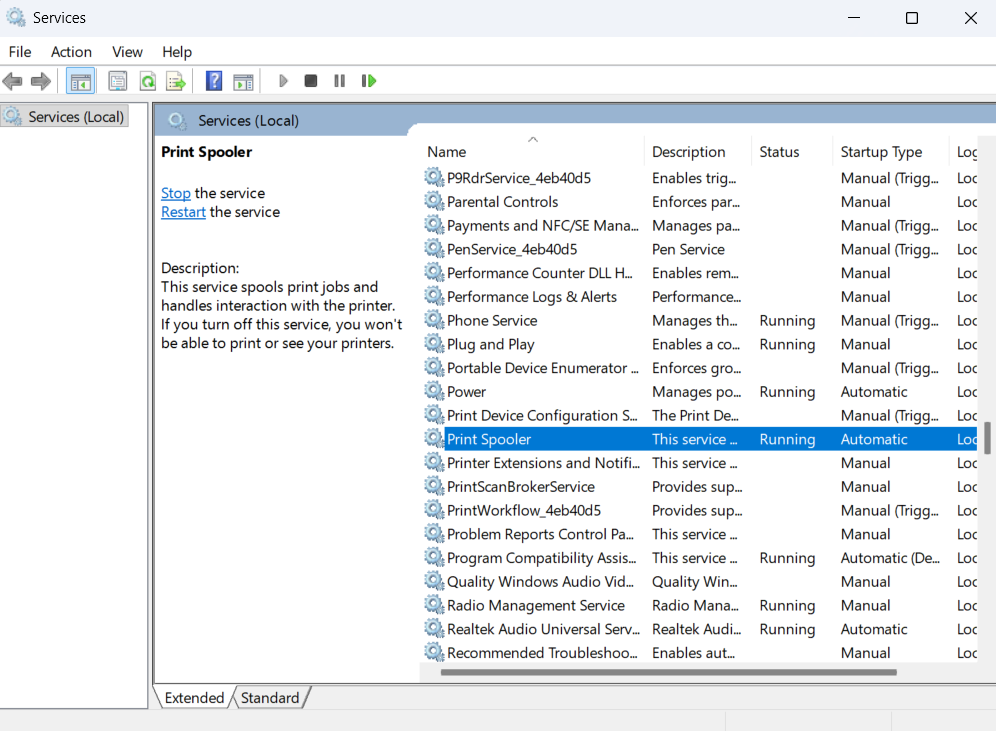Click the gear icon beside Phone Service
The width and height of the screenshot is (996, 731).
pyautogui.click(x=434, y=320)
